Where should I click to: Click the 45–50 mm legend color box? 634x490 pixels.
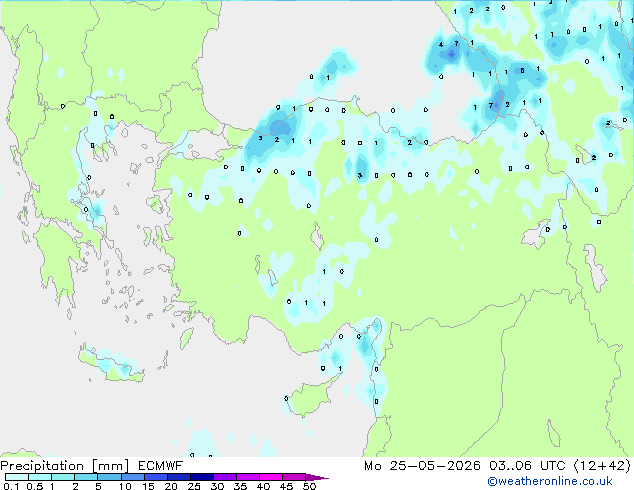click(294, 477)
